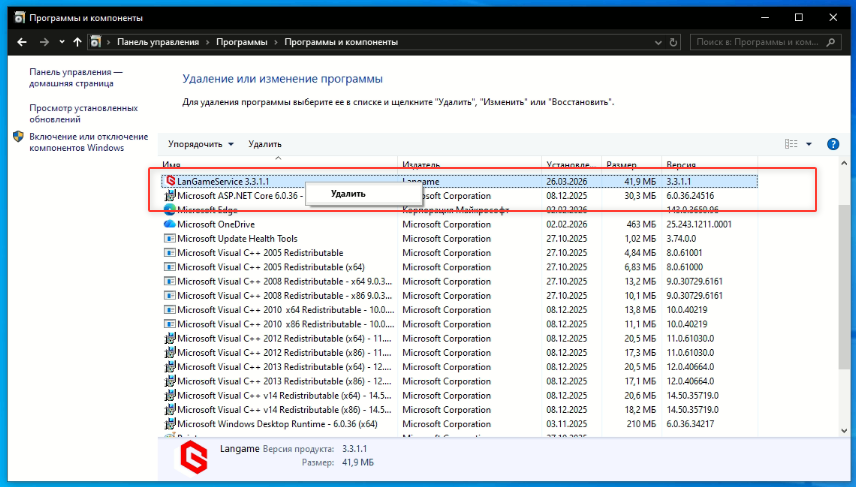Click icon of Visual C++ v14 Redistributable (x86)

(170, 409)
